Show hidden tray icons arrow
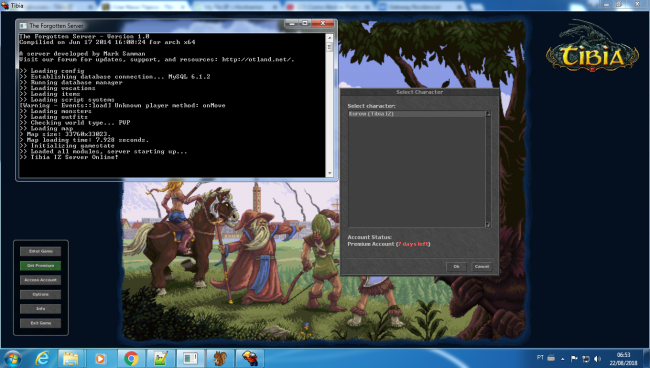This screenshot has width=650, height=368. (563, 359)
